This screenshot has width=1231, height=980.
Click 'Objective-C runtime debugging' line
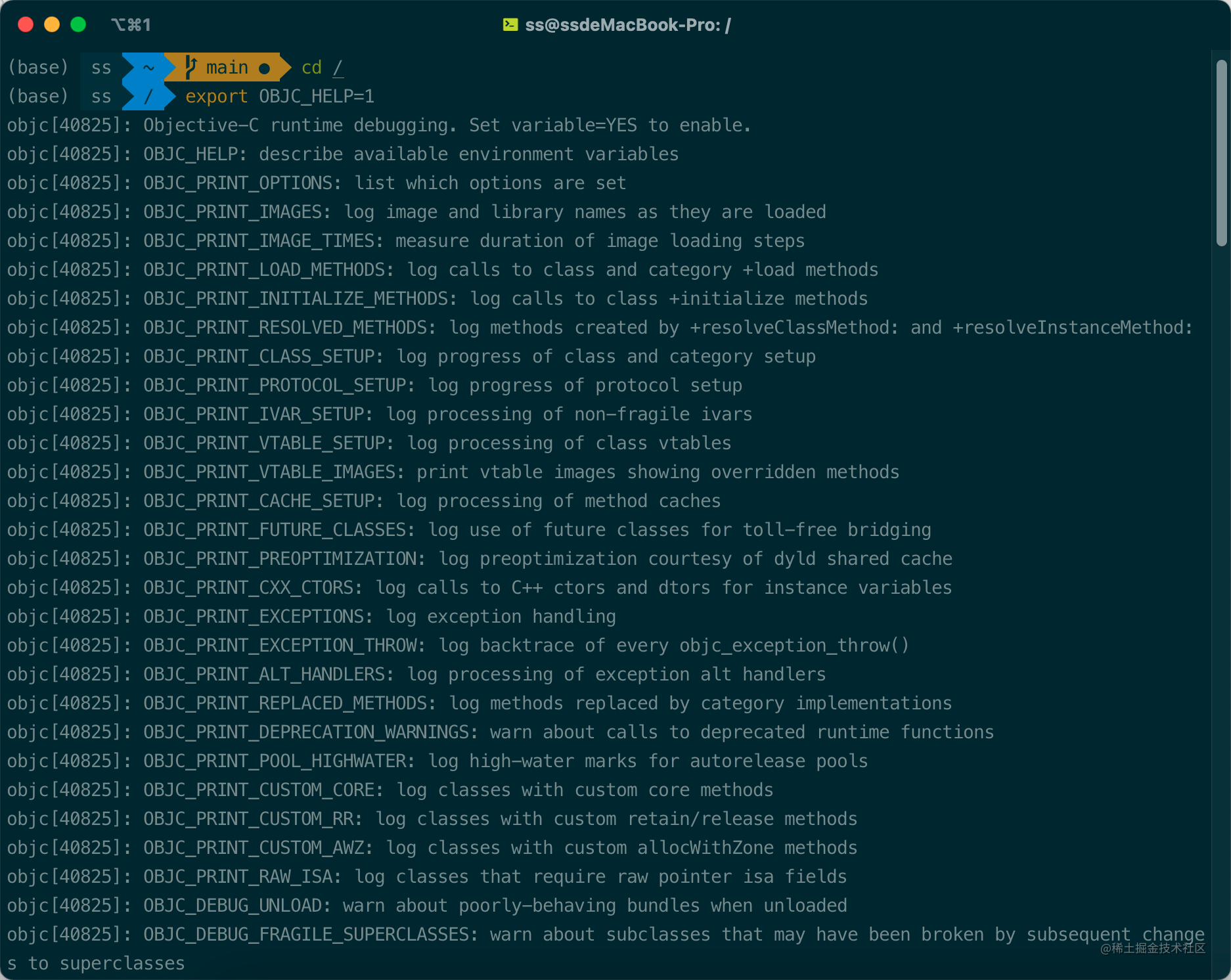(x=379, y=125)
